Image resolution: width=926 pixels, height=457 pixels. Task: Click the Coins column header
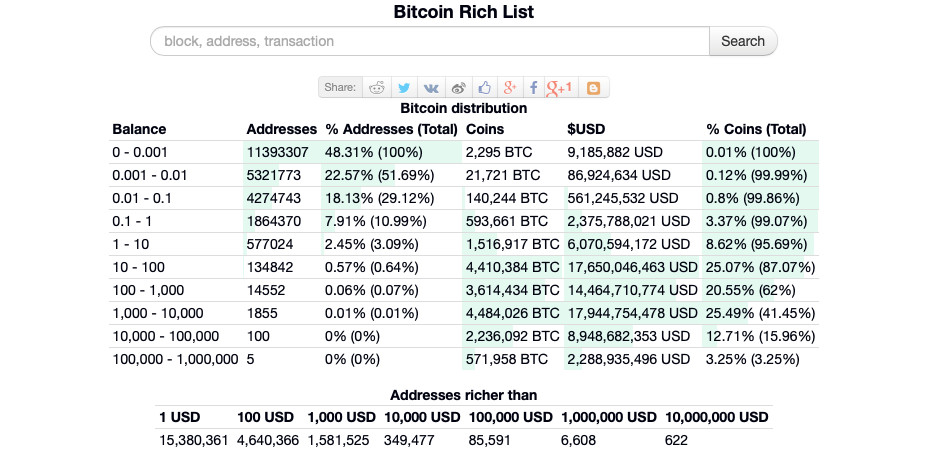tap(485, 129)
